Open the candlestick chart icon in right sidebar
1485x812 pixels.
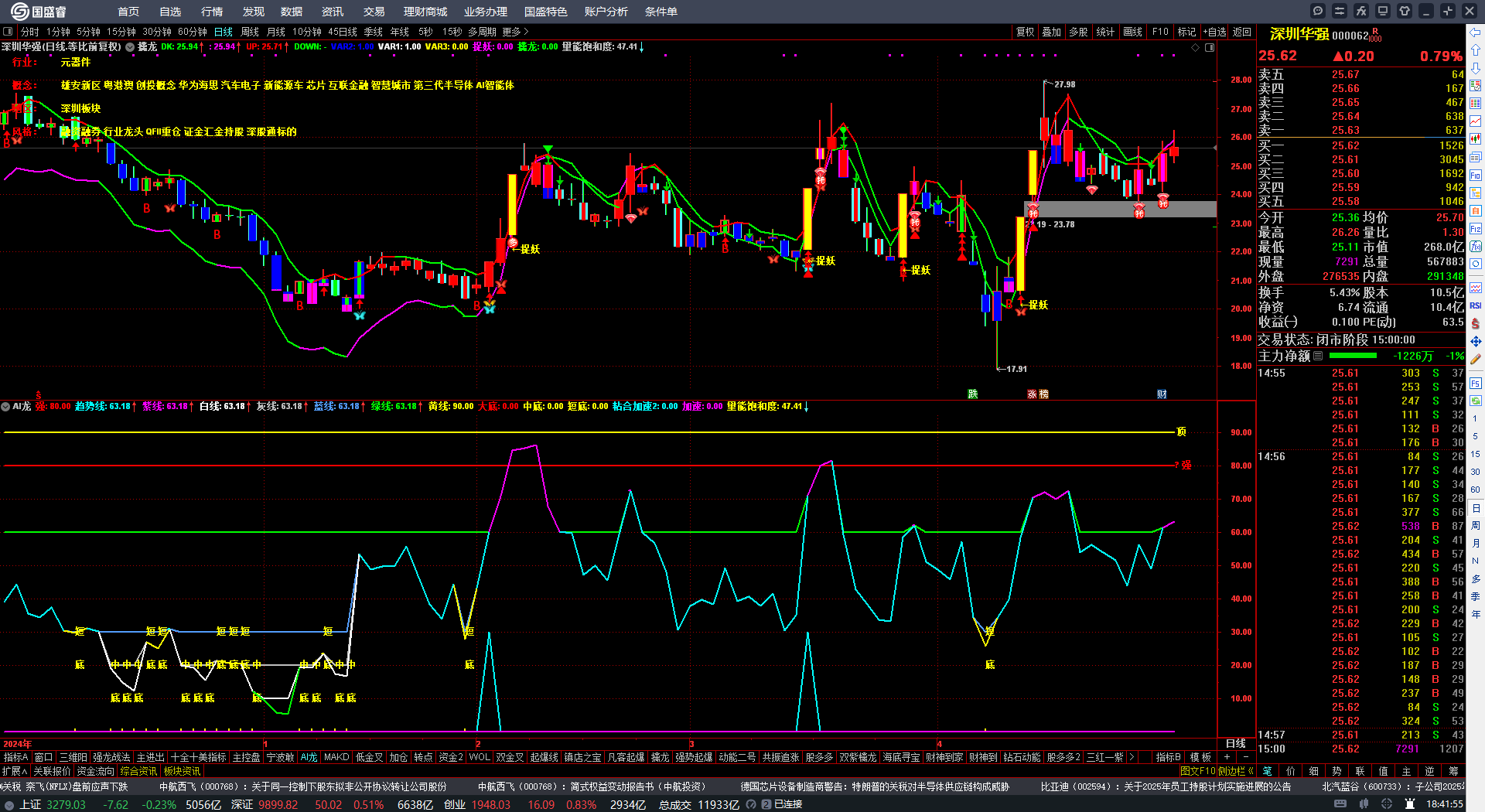(x=1476, y=139)
